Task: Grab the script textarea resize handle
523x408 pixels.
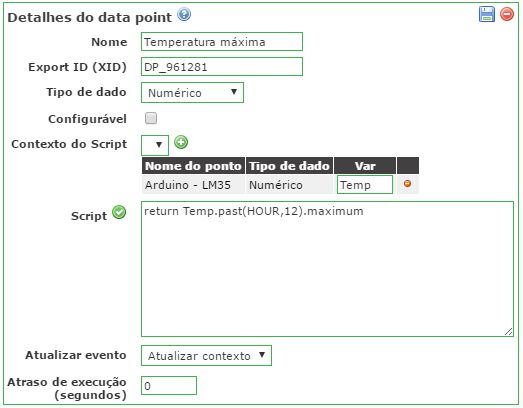Action: [508, 332]
